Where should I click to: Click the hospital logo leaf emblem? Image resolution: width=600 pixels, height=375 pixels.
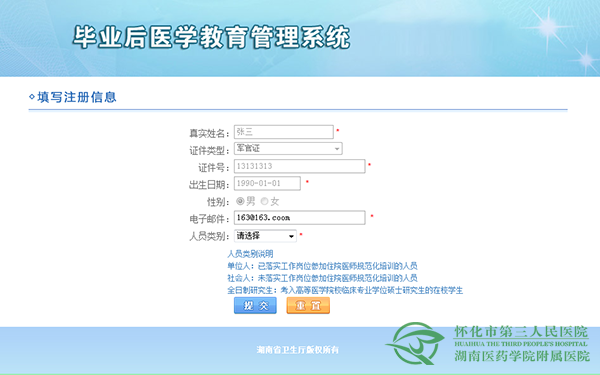click(x=415, y=343)
